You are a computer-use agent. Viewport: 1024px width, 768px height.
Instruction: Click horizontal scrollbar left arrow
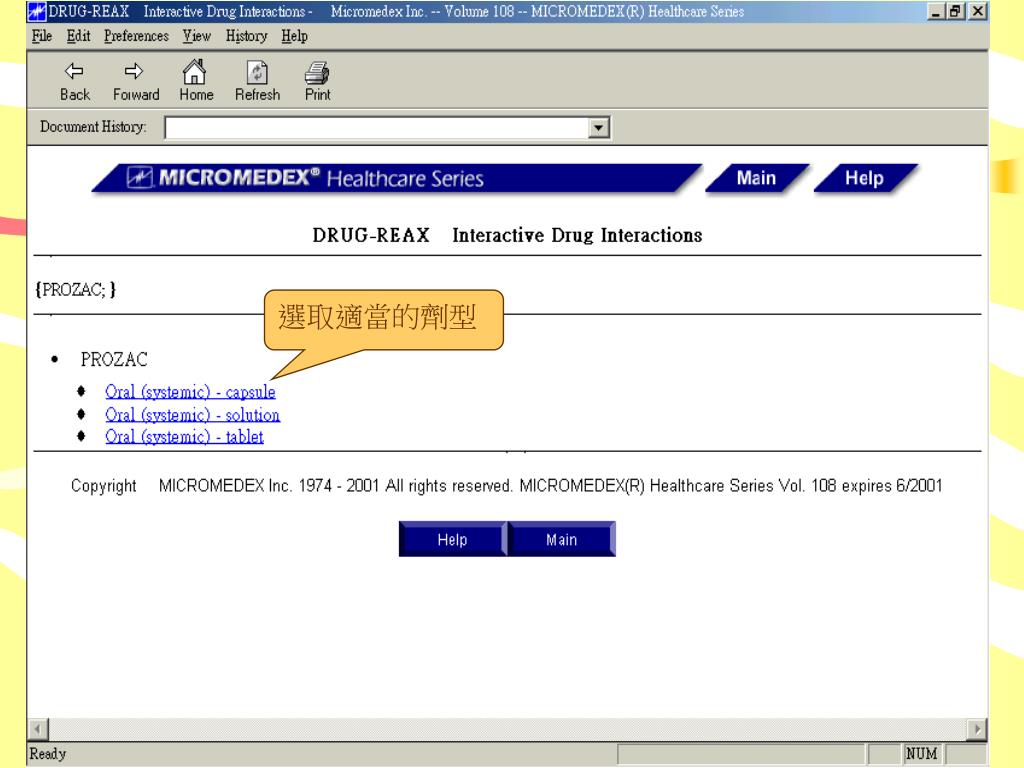[x=39, y=729]
